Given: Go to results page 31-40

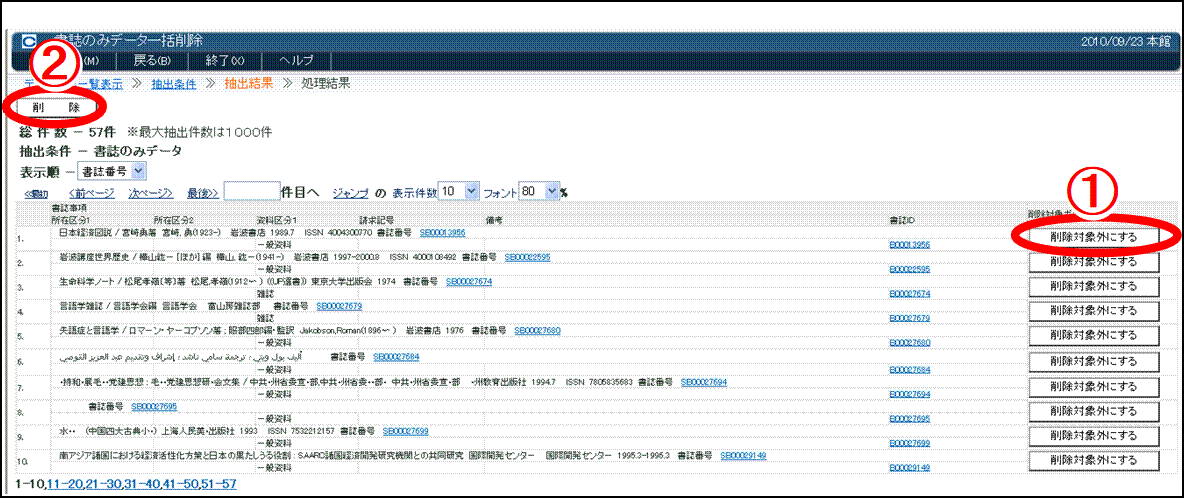Looking at the screenshot, I should (x=141, y=484).
